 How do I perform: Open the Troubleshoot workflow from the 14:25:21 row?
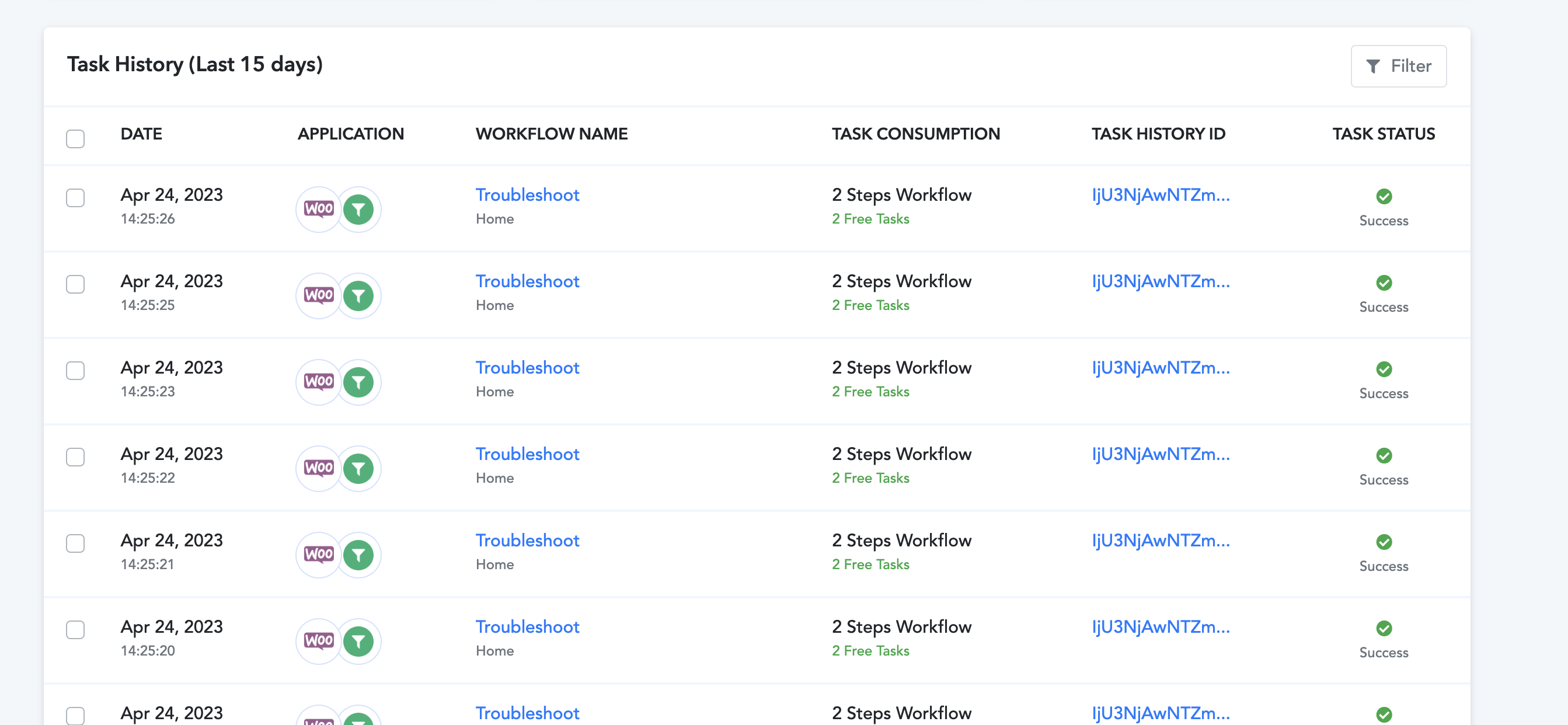point(527,541)
